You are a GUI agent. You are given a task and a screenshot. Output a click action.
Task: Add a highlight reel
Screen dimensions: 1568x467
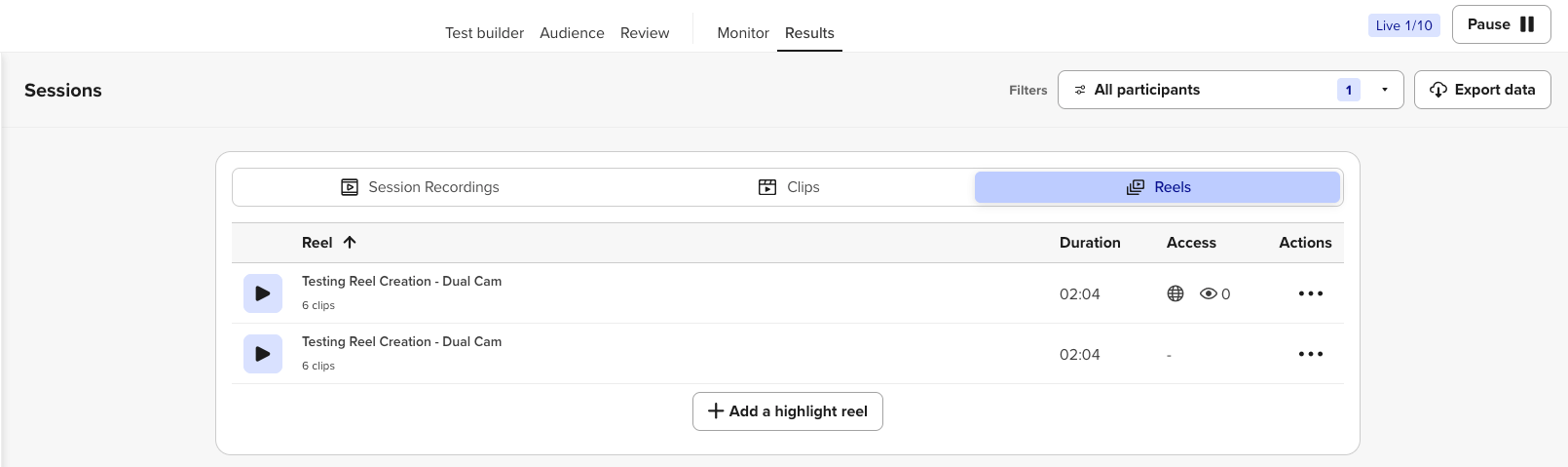tap(787, 411)
